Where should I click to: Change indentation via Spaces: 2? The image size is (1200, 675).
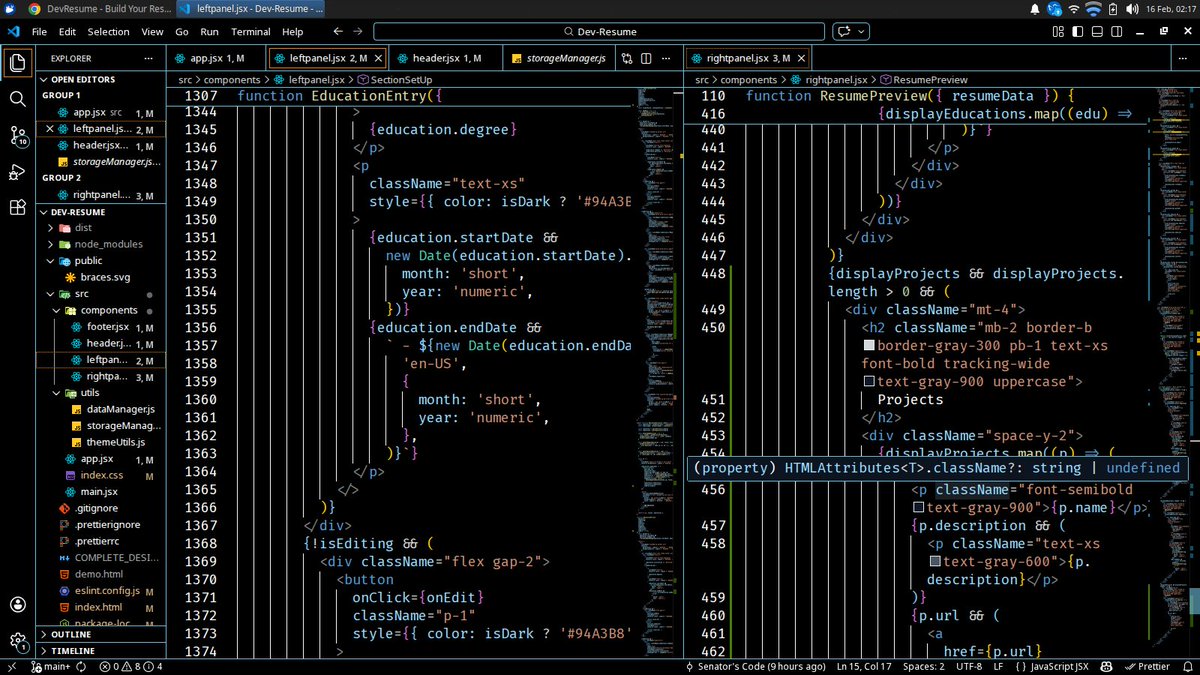click(x=922, y=666)
